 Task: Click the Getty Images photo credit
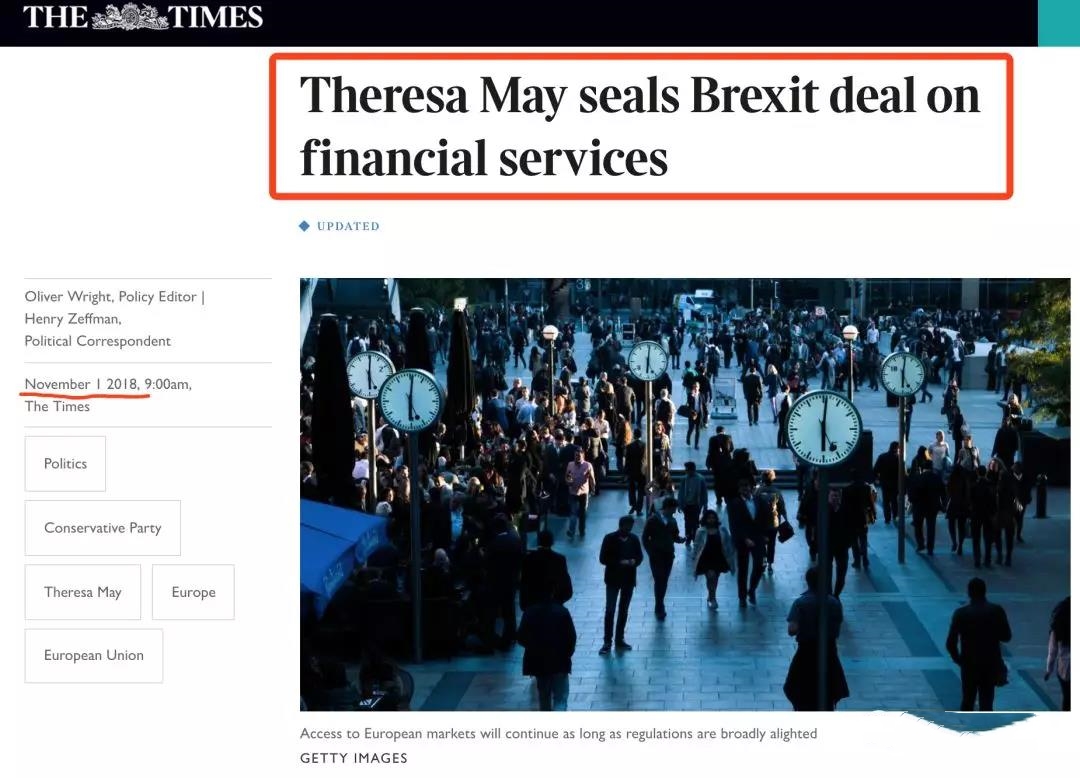click(x=354, y=758)
